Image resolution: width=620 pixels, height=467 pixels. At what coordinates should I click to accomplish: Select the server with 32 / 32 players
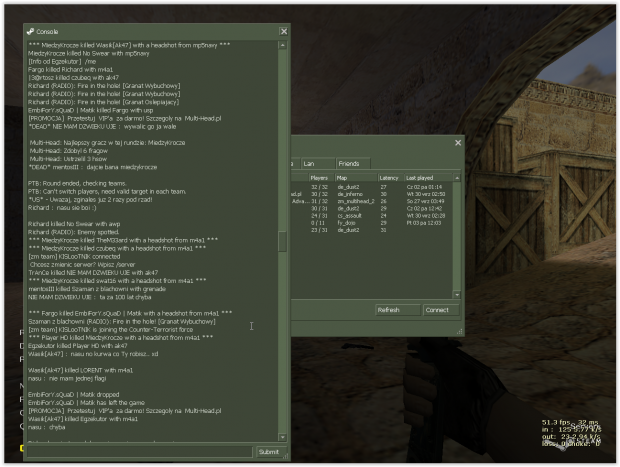pos(372,187)
